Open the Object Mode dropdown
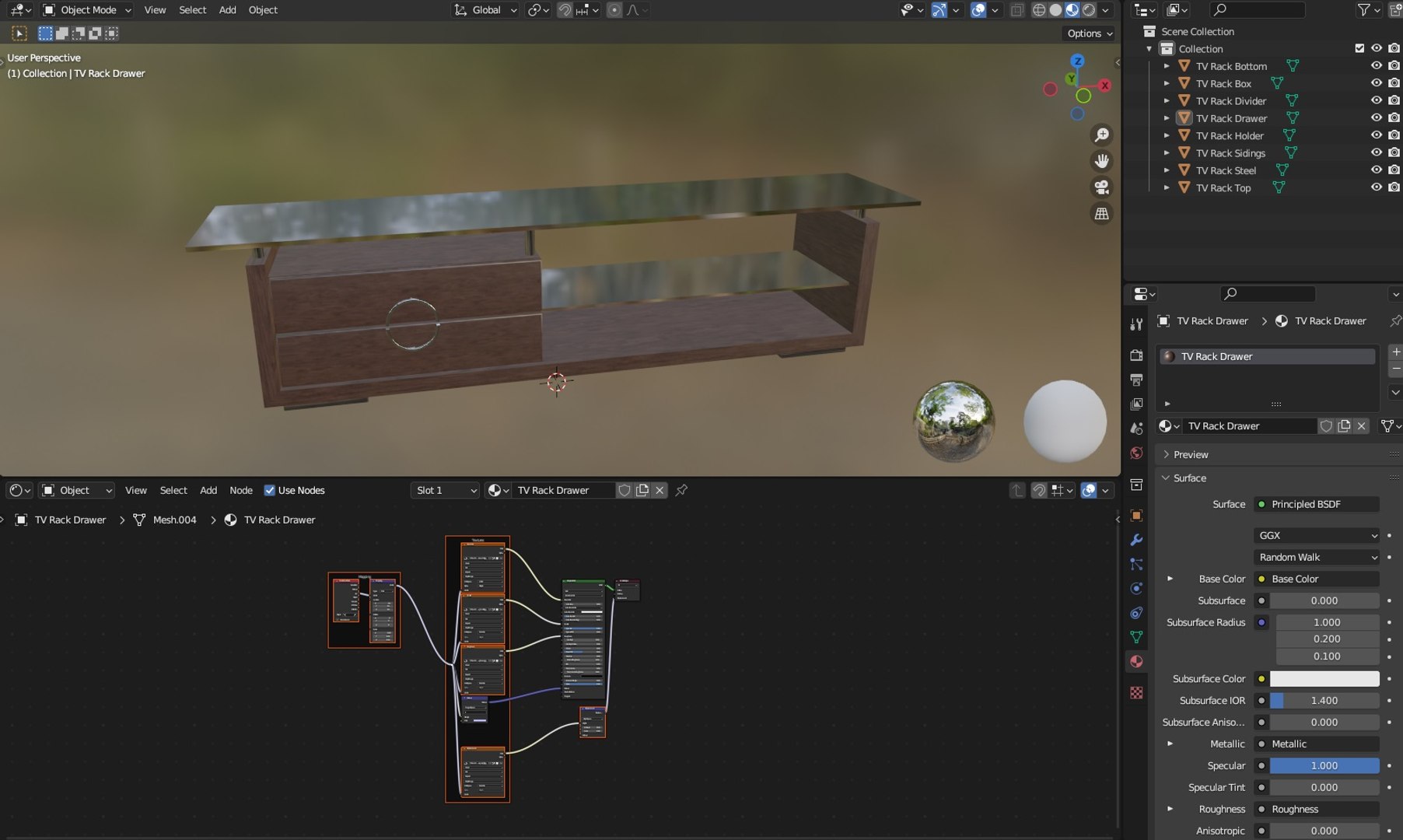 click(87, 10)
